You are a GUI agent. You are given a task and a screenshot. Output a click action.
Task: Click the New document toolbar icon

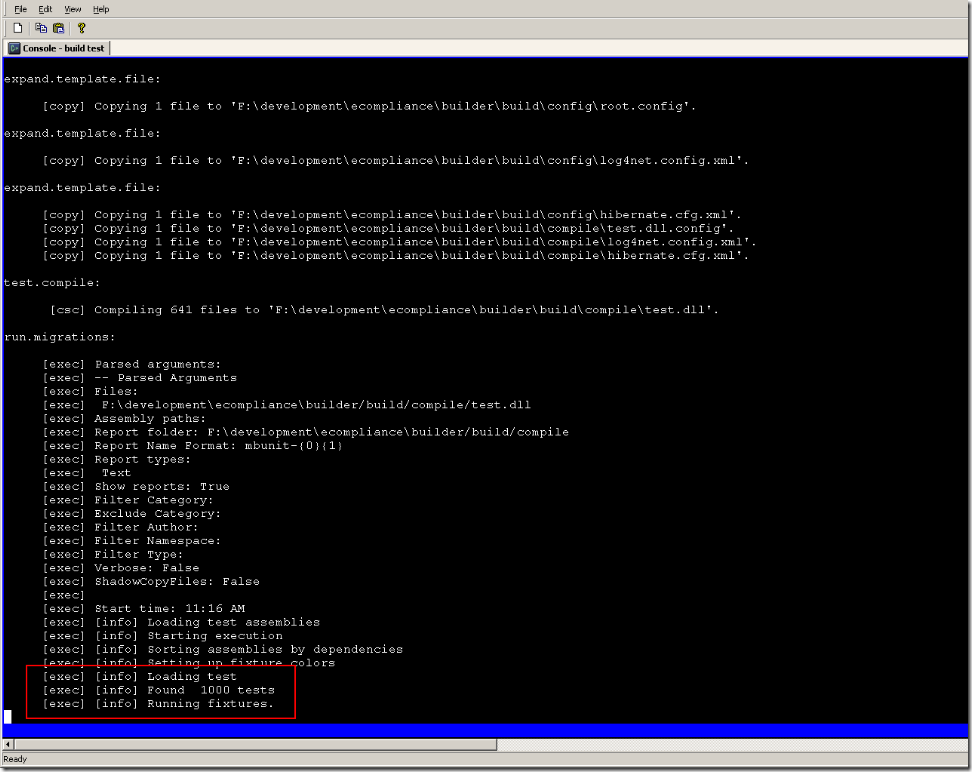[x=18, y=28]
